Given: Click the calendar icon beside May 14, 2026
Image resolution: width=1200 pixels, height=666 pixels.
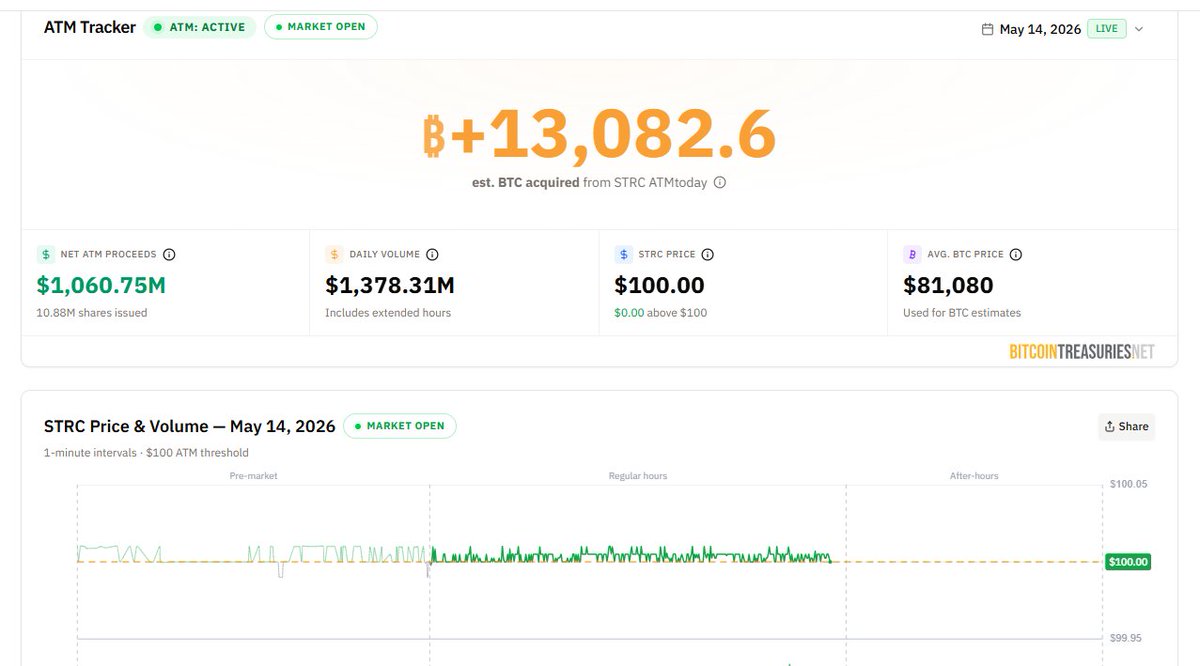Looking at the screenshot, I should (987, 29).
